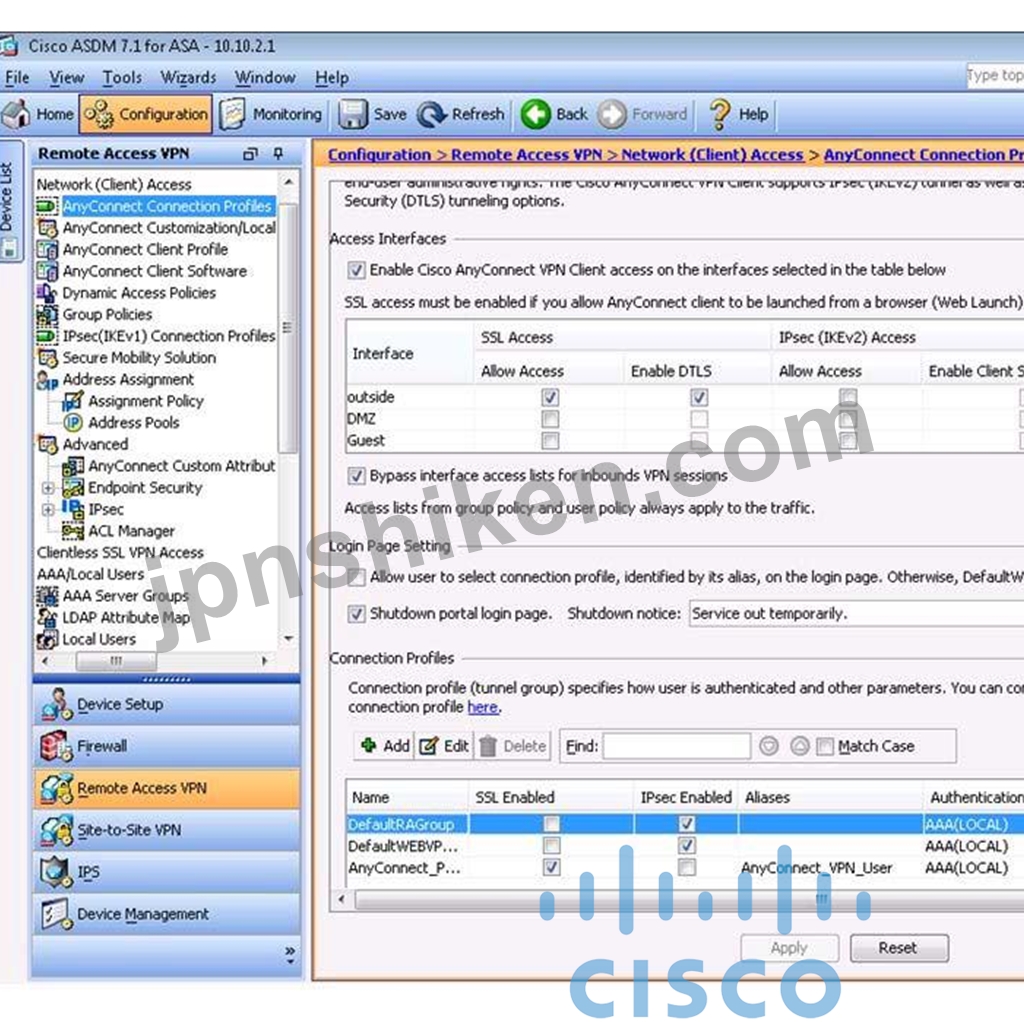1024x1022 pixels.
Task: Toggle SSL Allow Access for outside
Action: click(x=551, y=397)
